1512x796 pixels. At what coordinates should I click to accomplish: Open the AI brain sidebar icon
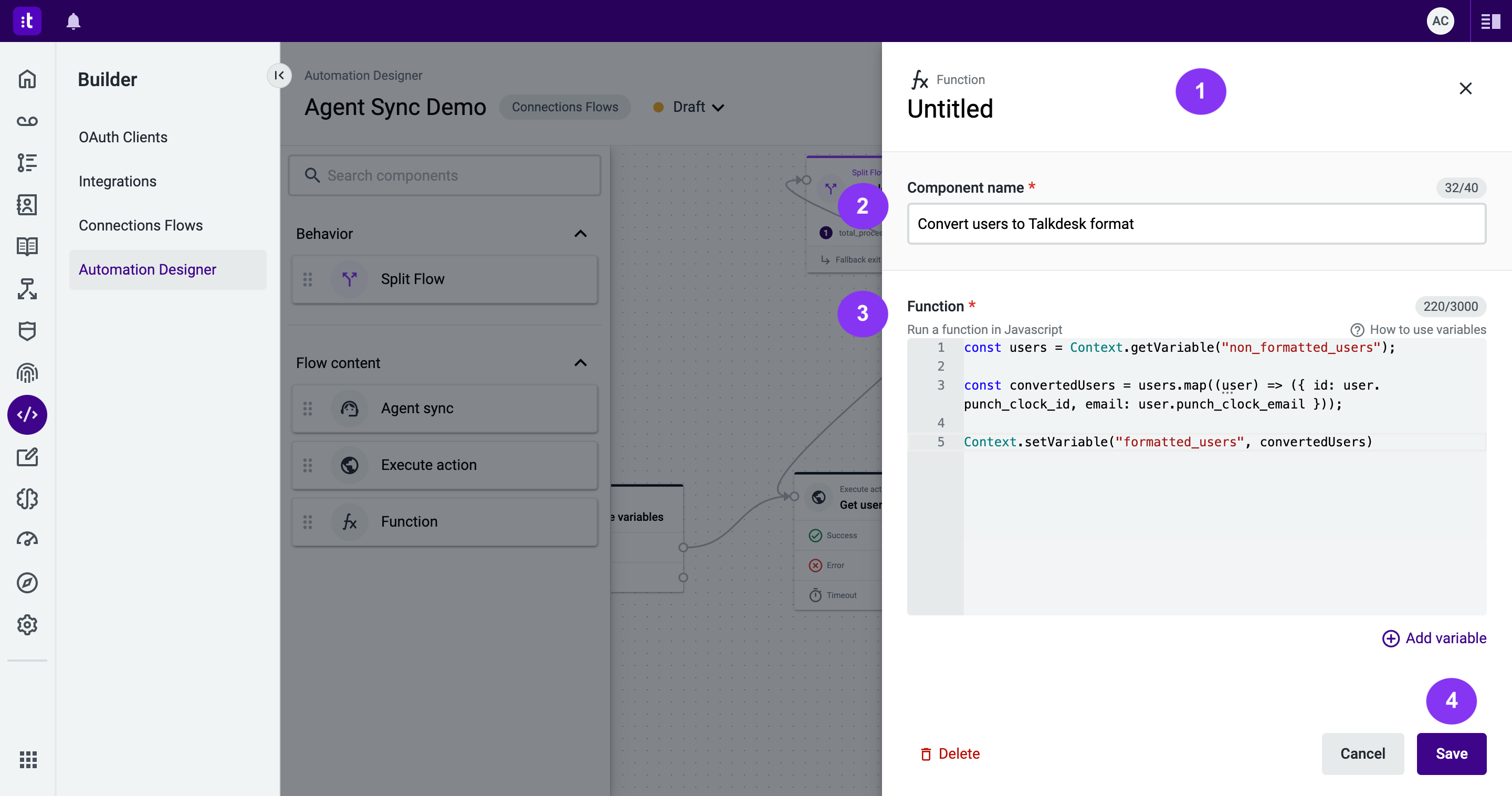(x=27, y=499)
